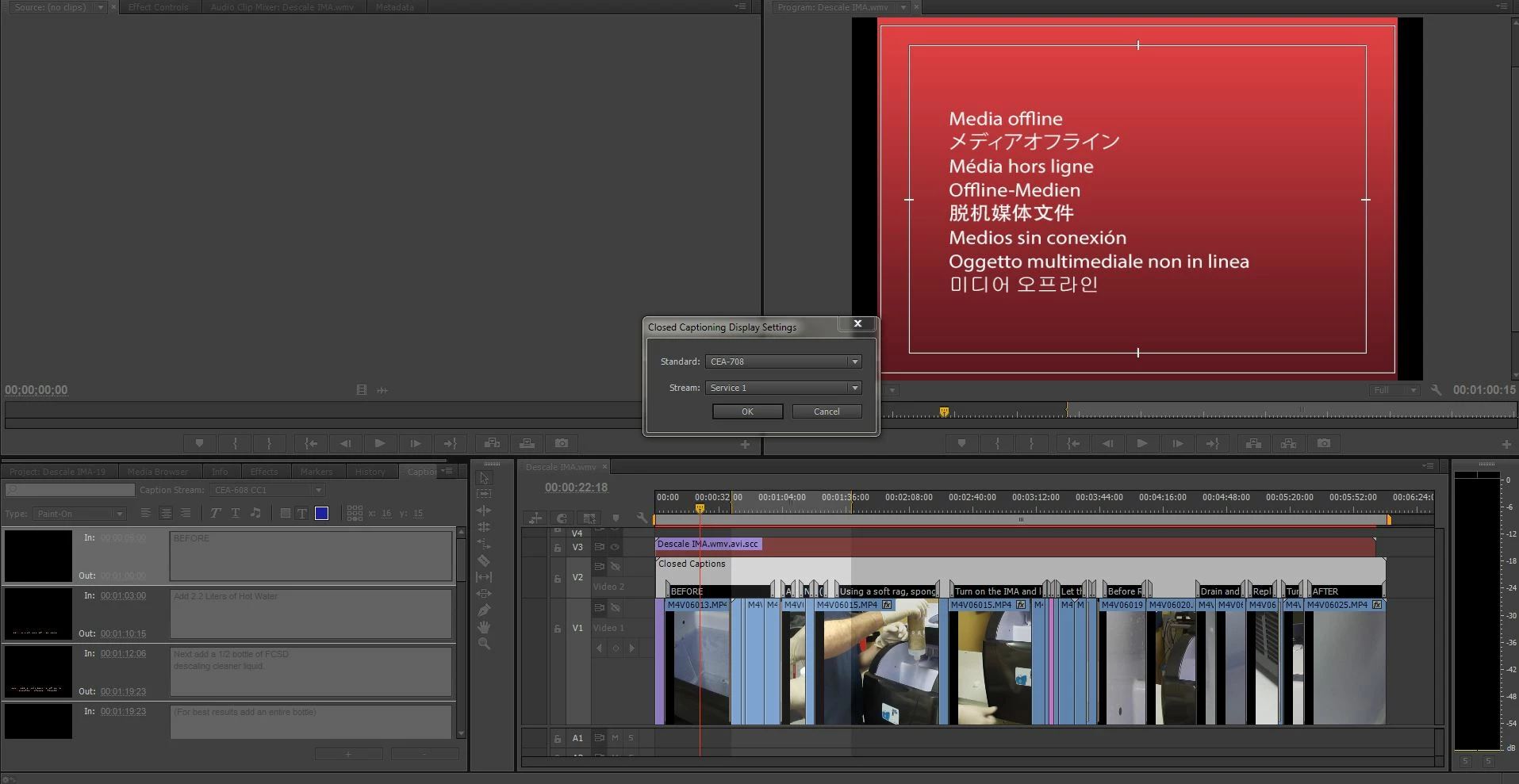1519x784 pixels.
Task: Select the Slip tool
Action: [x=484, y=577]
